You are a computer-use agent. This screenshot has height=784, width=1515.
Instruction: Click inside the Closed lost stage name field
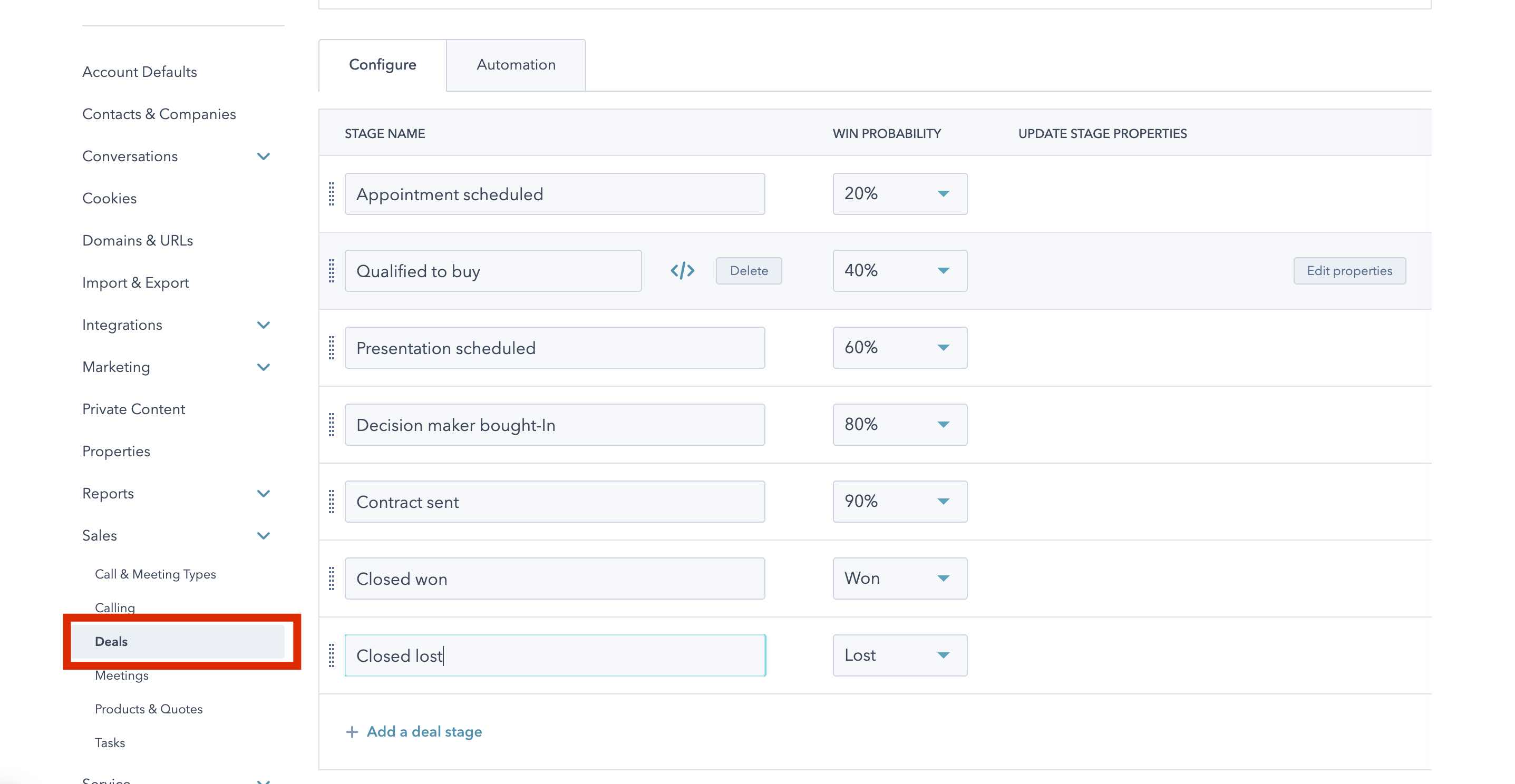554,655
